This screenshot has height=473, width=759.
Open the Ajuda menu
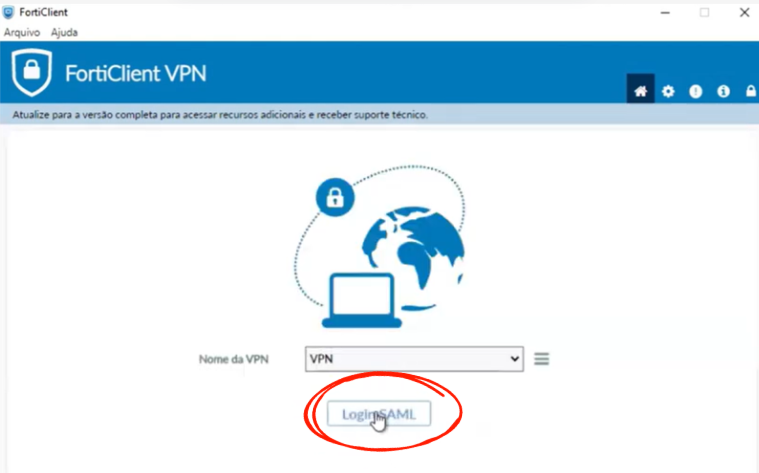(x=64, y=32)
